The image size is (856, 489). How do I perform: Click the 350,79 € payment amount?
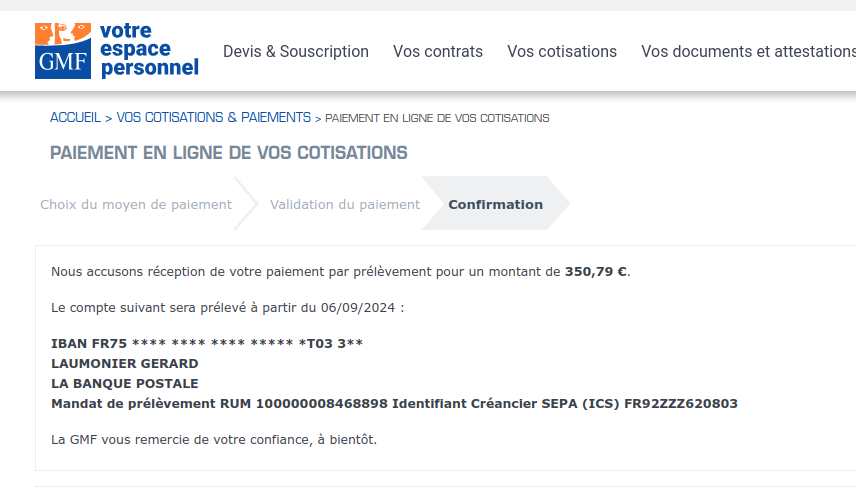coord(596,271)
